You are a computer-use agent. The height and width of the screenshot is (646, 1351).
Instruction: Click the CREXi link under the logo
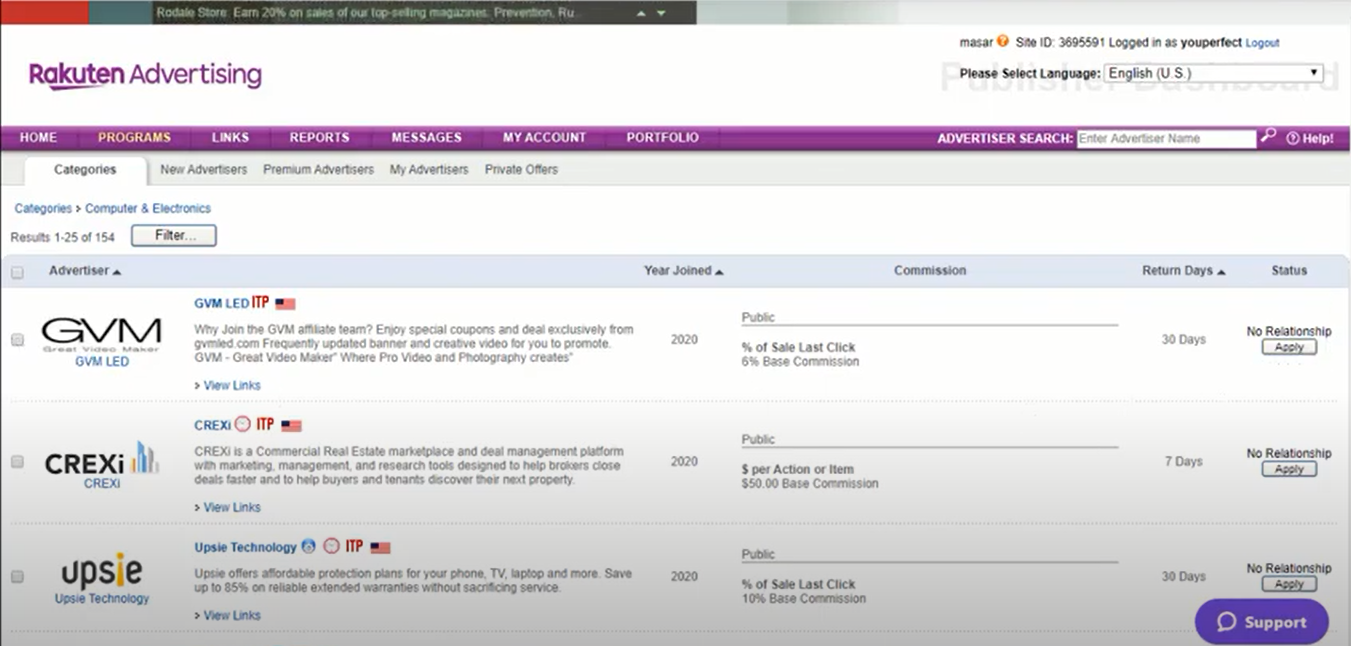[102, 484]
